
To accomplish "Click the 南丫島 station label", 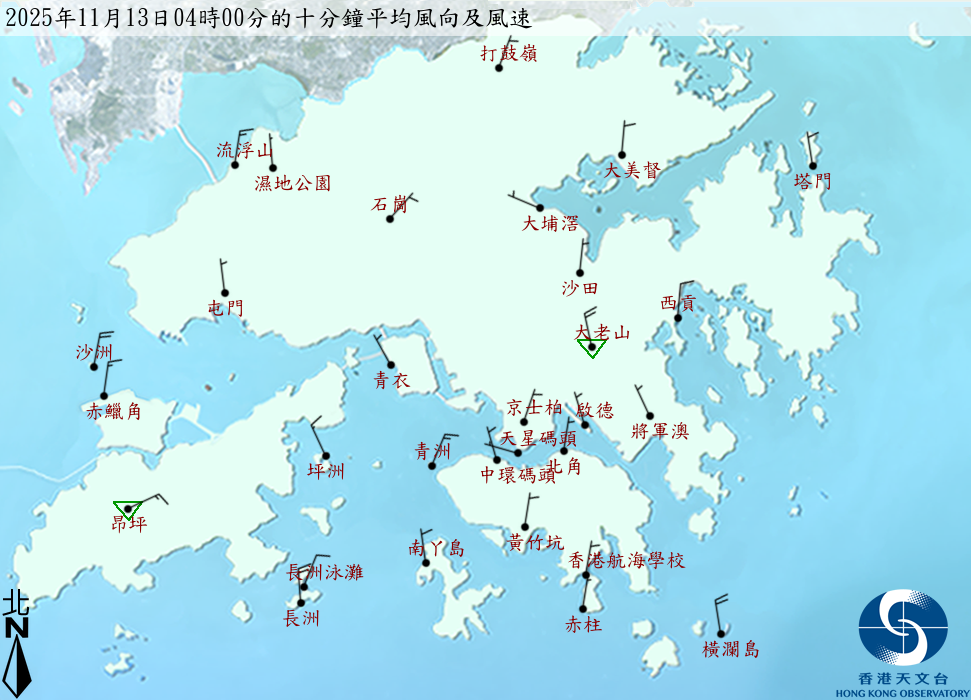I will pyautogui.click(x=437, y=548).
